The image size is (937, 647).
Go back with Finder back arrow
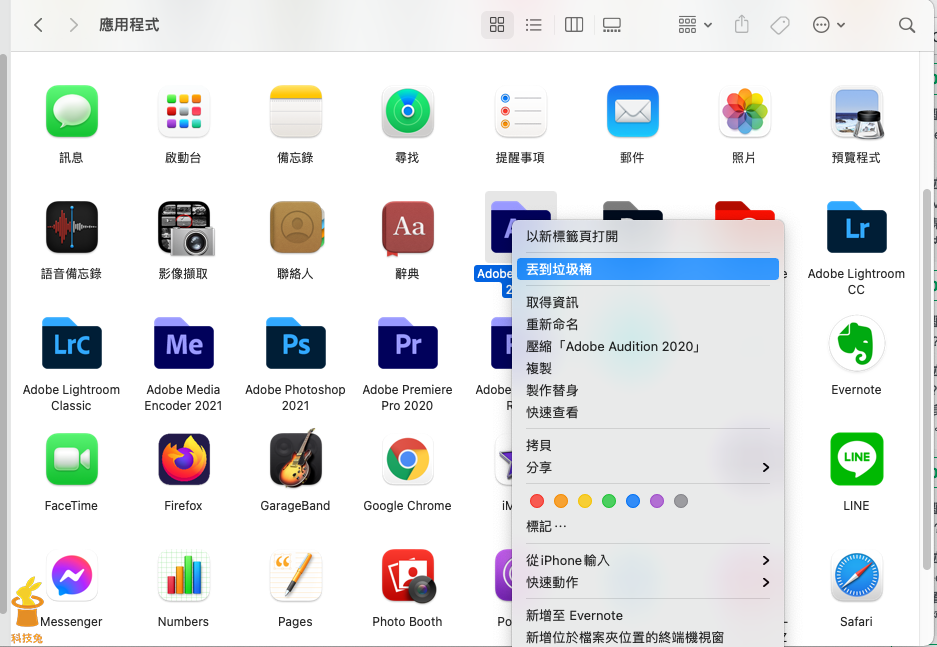coord(38,24)
